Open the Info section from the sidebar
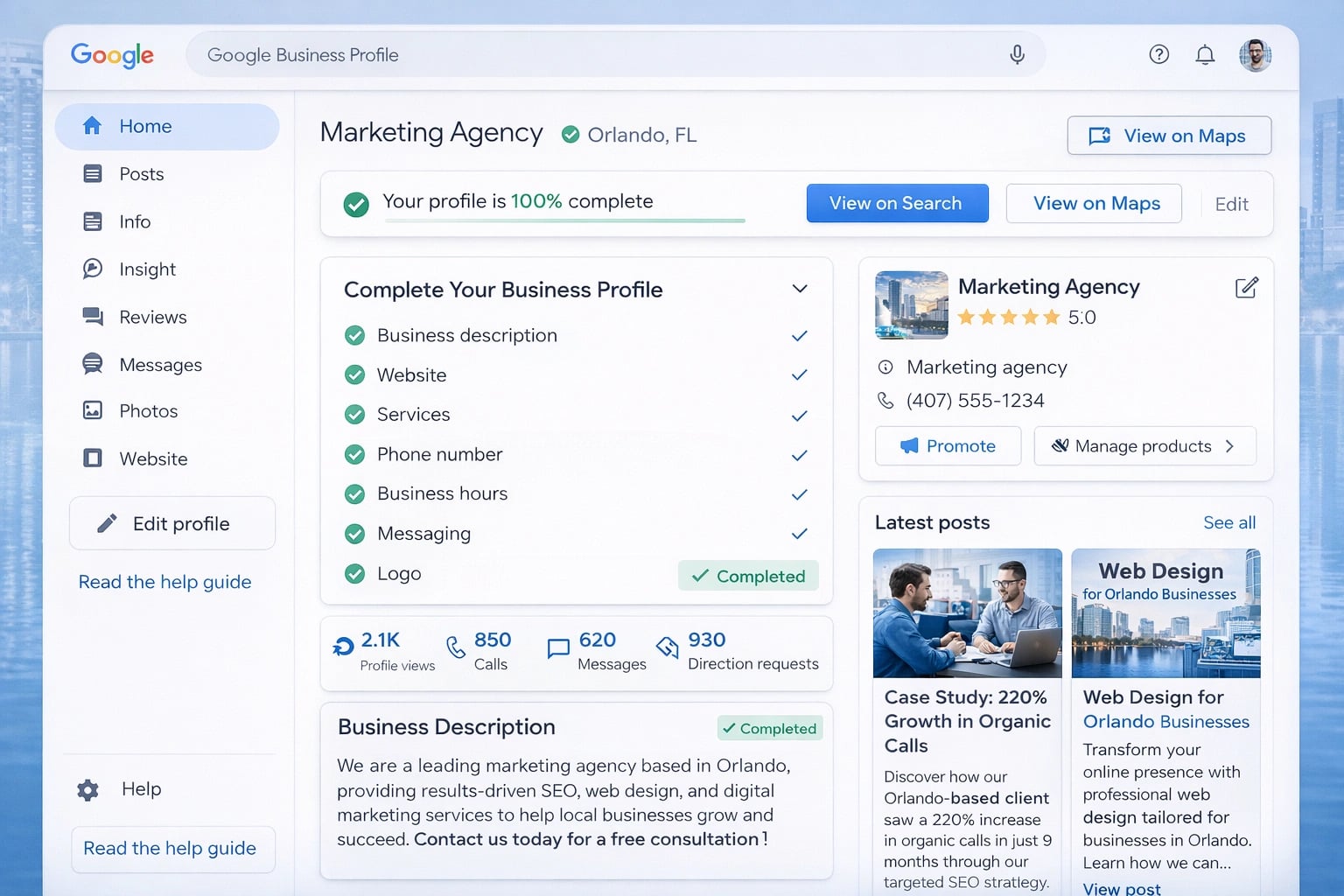1344x896 pixels. (x=135, y=221)
